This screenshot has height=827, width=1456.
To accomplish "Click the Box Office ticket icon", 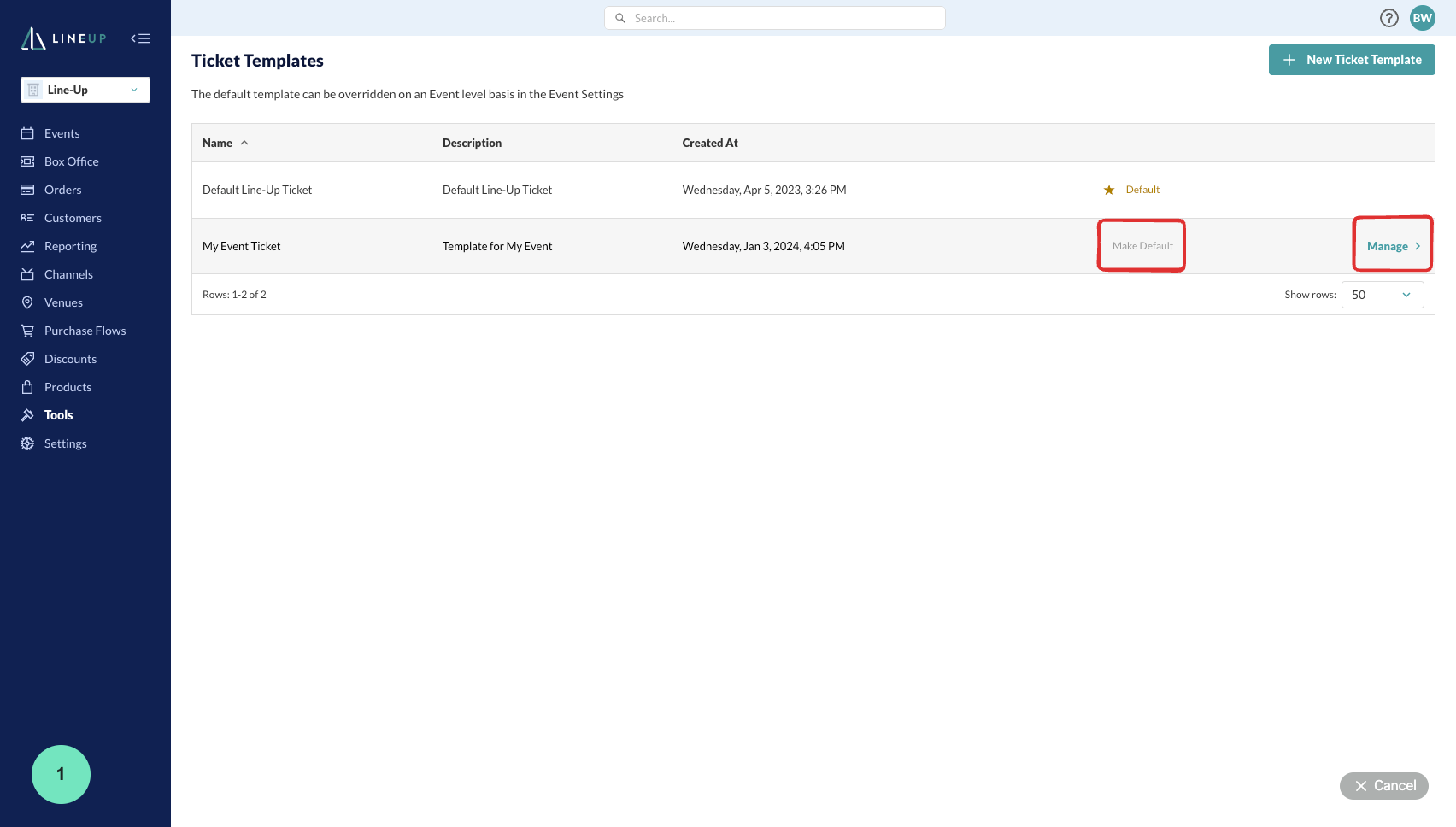I will [27, 161].
